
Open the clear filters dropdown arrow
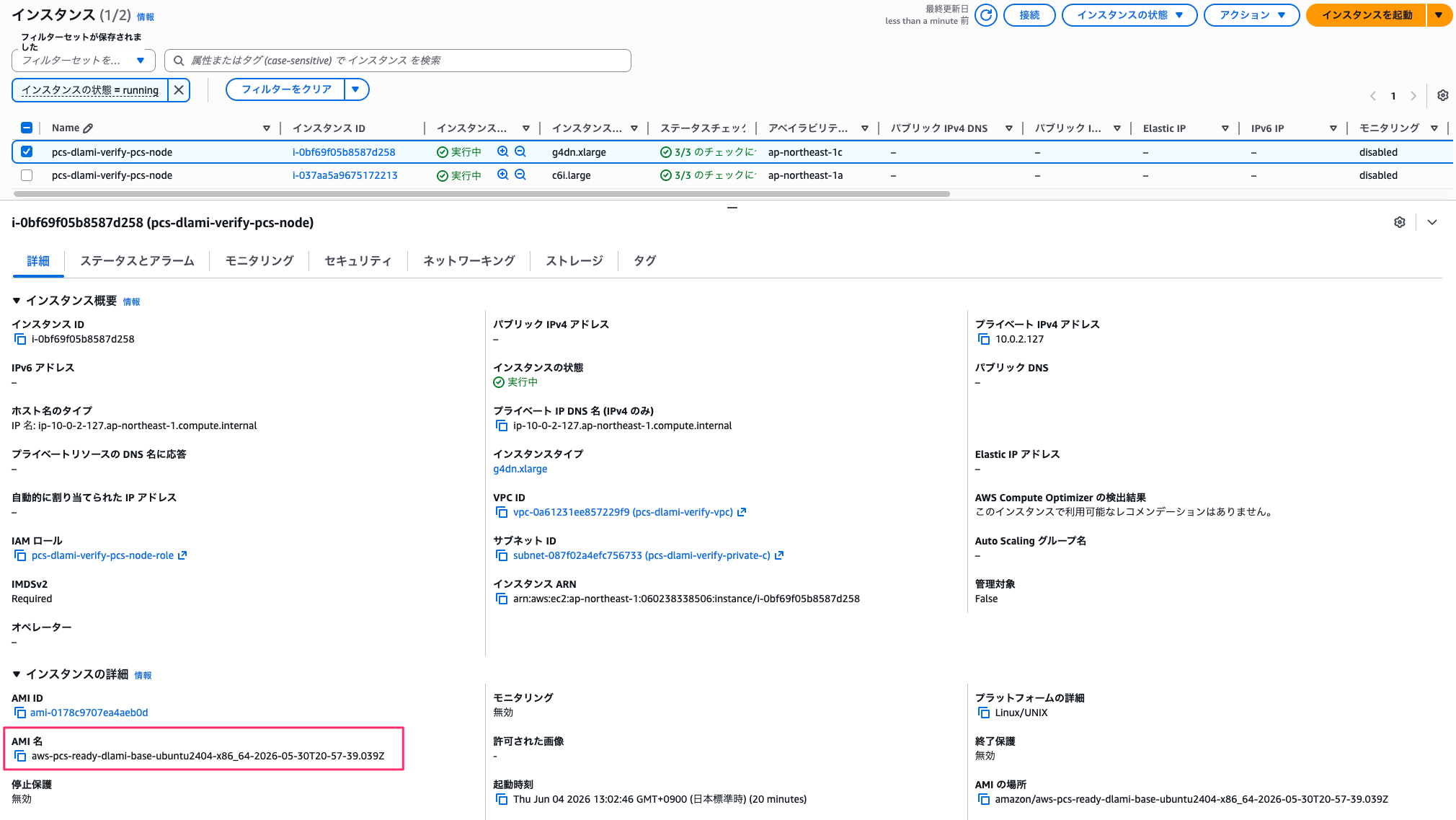pos(356,89)
